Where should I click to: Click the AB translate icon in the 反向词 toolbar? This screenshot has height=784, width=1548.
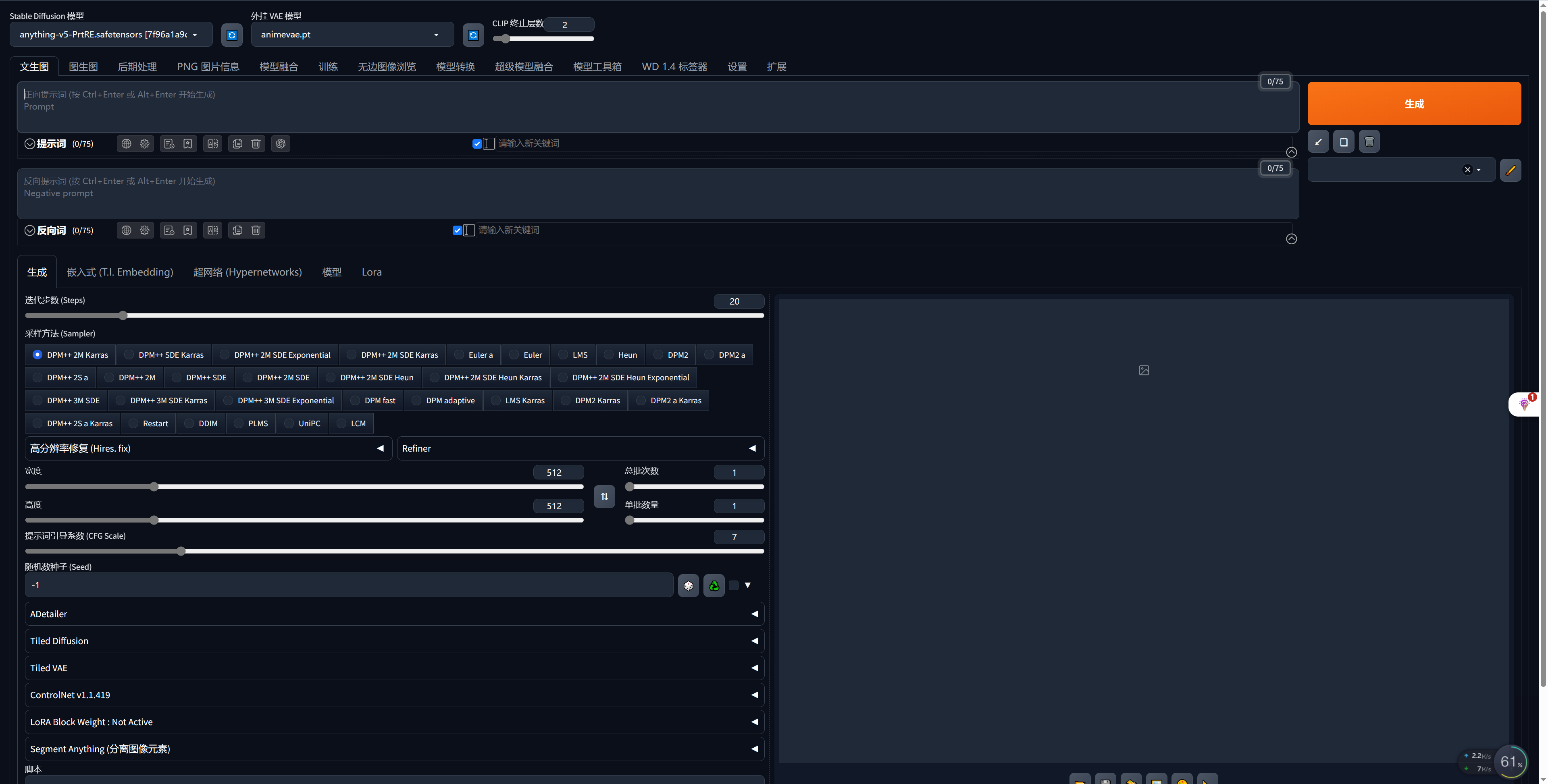(x=213, y=230)
